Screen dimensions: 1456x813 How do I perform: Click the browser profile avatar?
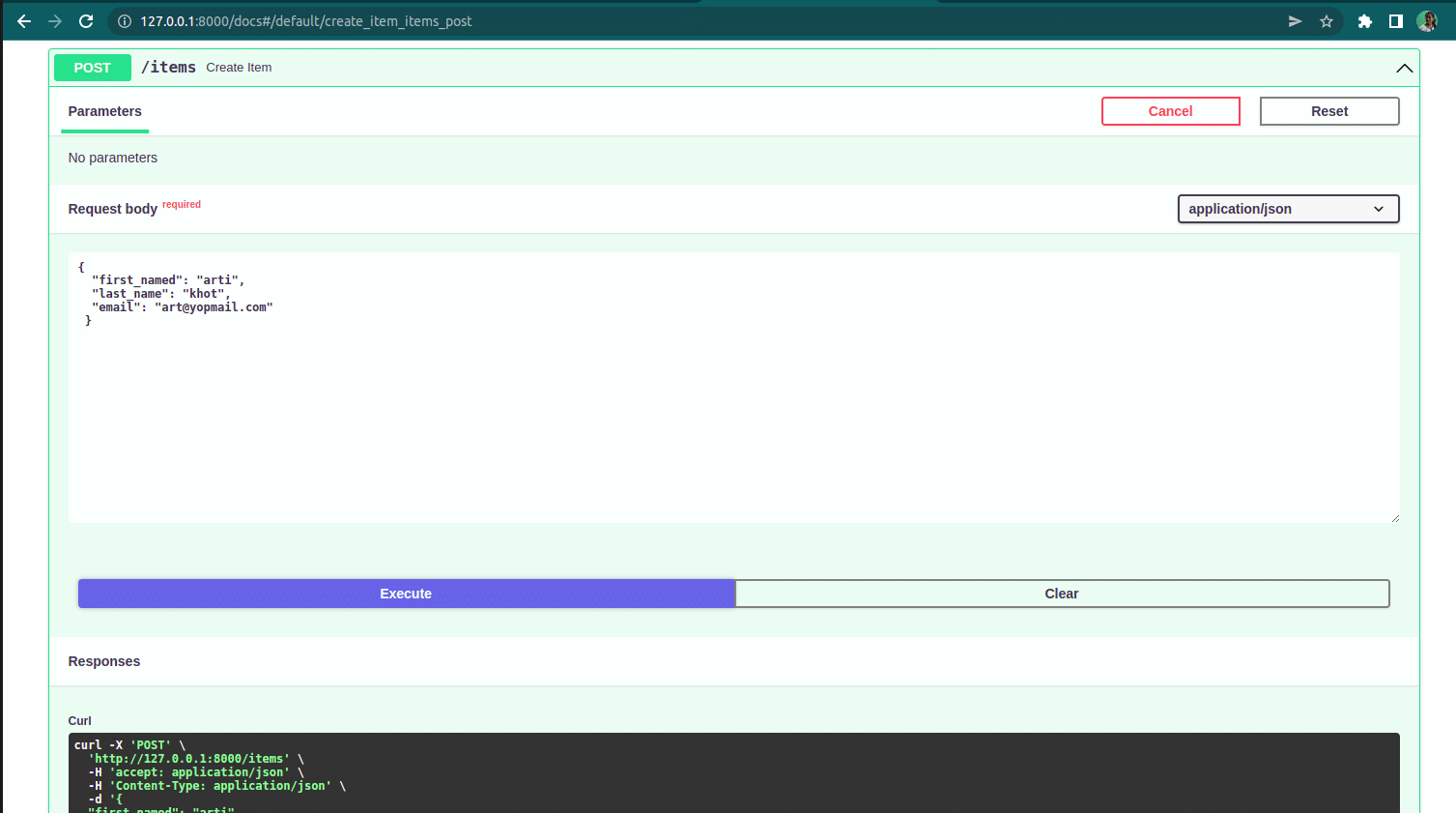tap(1427, 20)
